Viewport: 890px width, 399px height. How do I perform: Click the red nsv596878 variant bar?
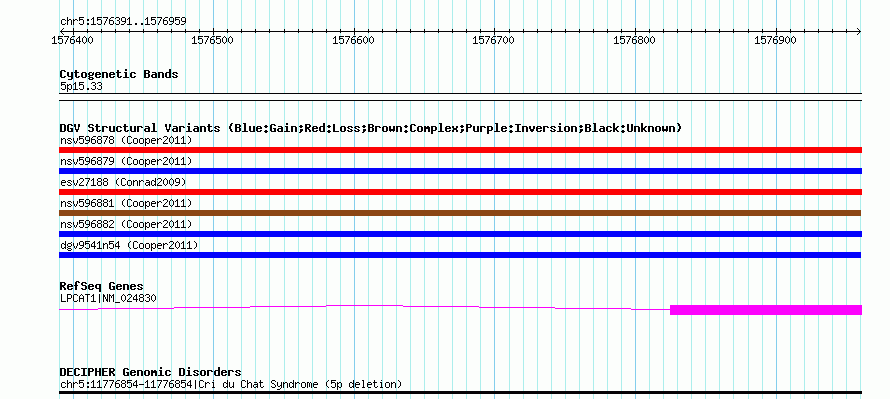tap(460, 150)
